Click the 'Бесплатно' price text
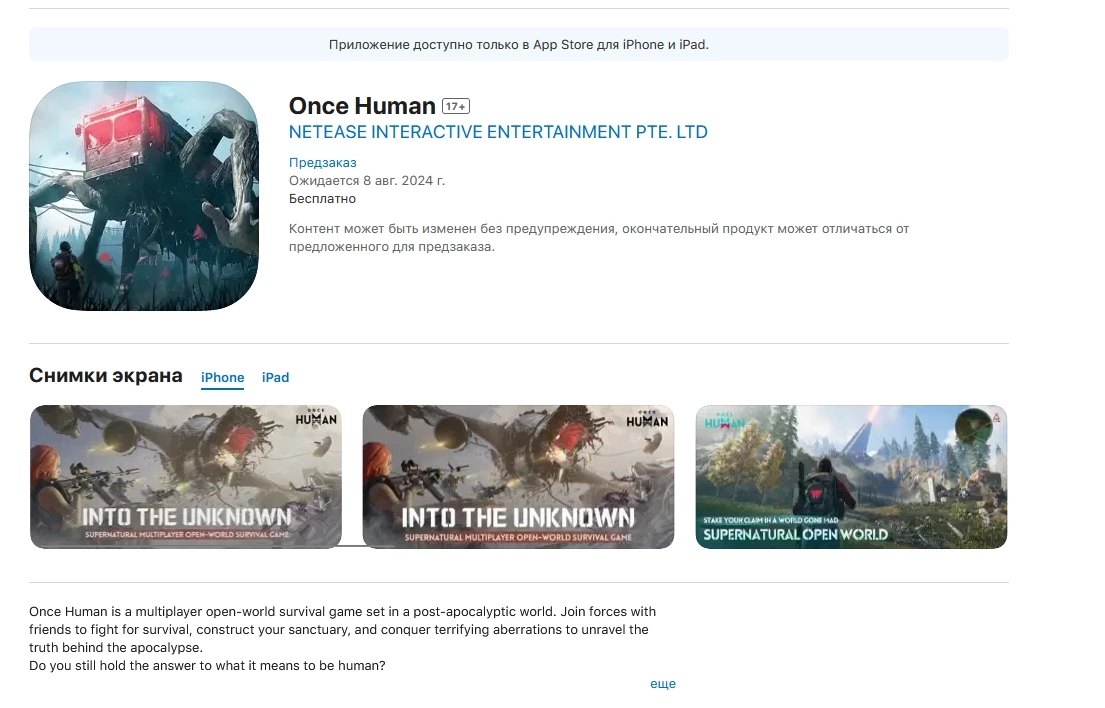Image resolution: width=1105 pixels, height=708 pixels. point(322,199)
